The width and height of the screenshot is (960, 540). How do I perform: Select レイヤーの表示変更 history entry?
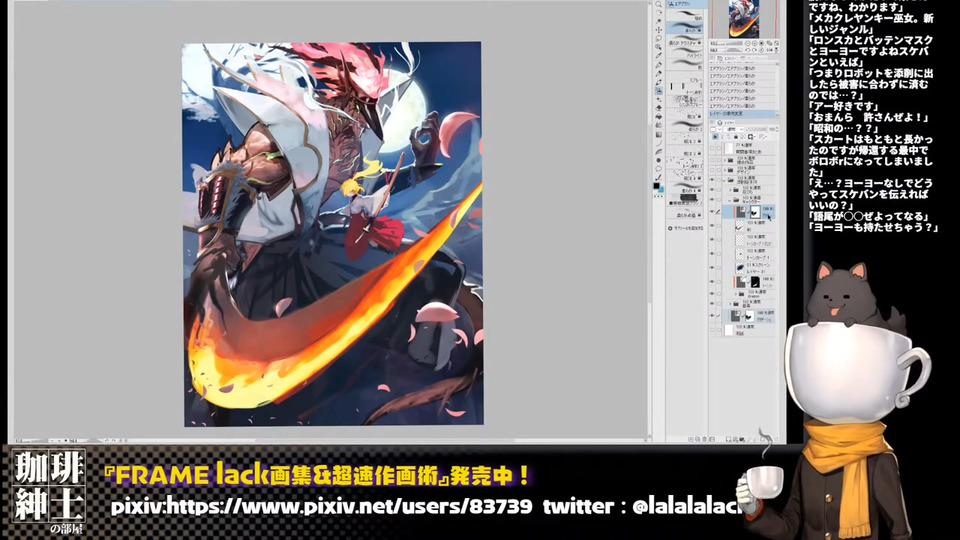click(x=743, y=114)
